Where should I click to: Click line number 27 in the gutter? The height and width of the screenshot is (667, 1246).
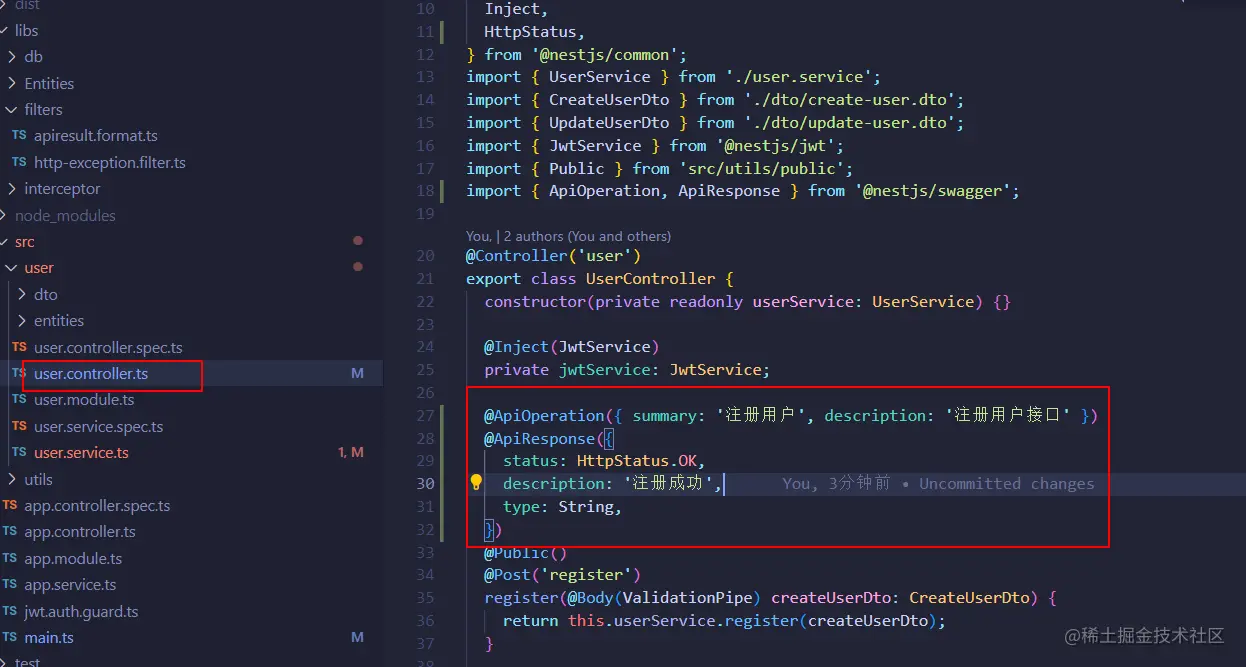coord(425,415)
